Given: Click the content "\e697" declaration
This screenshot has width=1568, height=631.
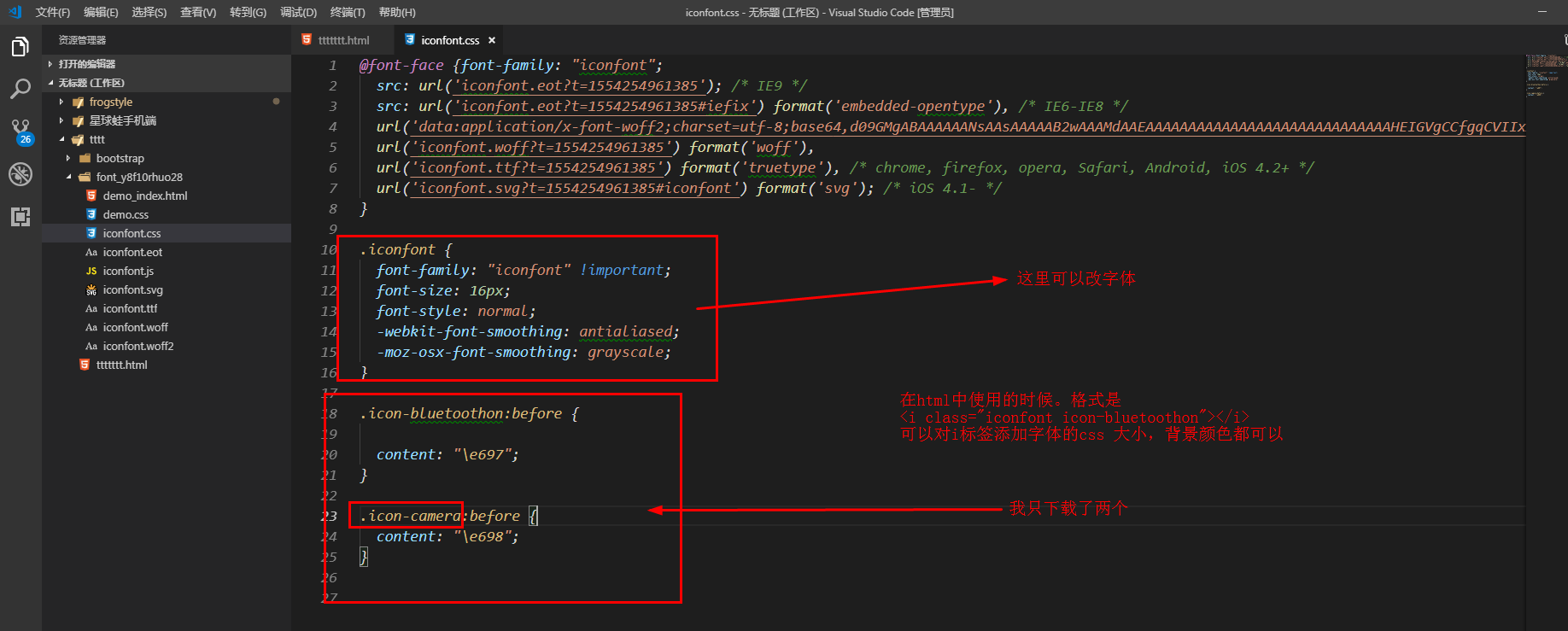Looking at the screenshot, I should pyautogui.click(x=448, y=454).
